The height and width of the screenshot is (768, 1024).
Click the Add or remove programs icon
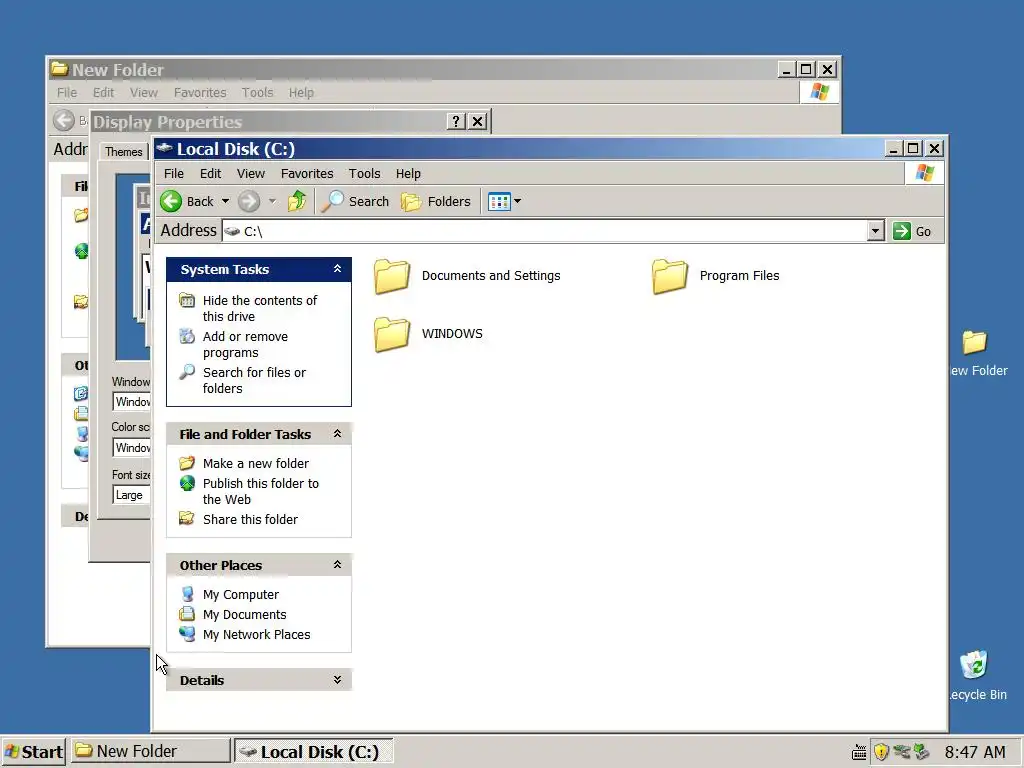pos(187,336)
